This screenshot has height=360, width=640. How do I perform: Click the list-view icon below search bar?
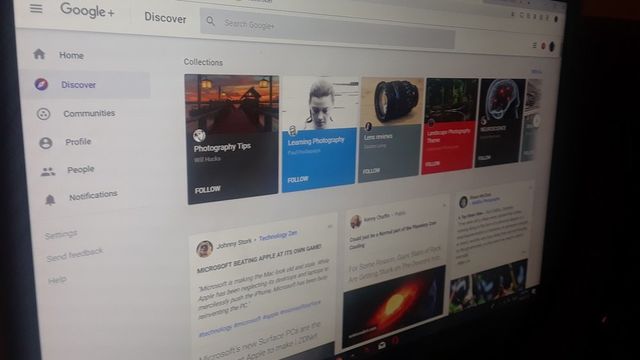click(534, 45)
